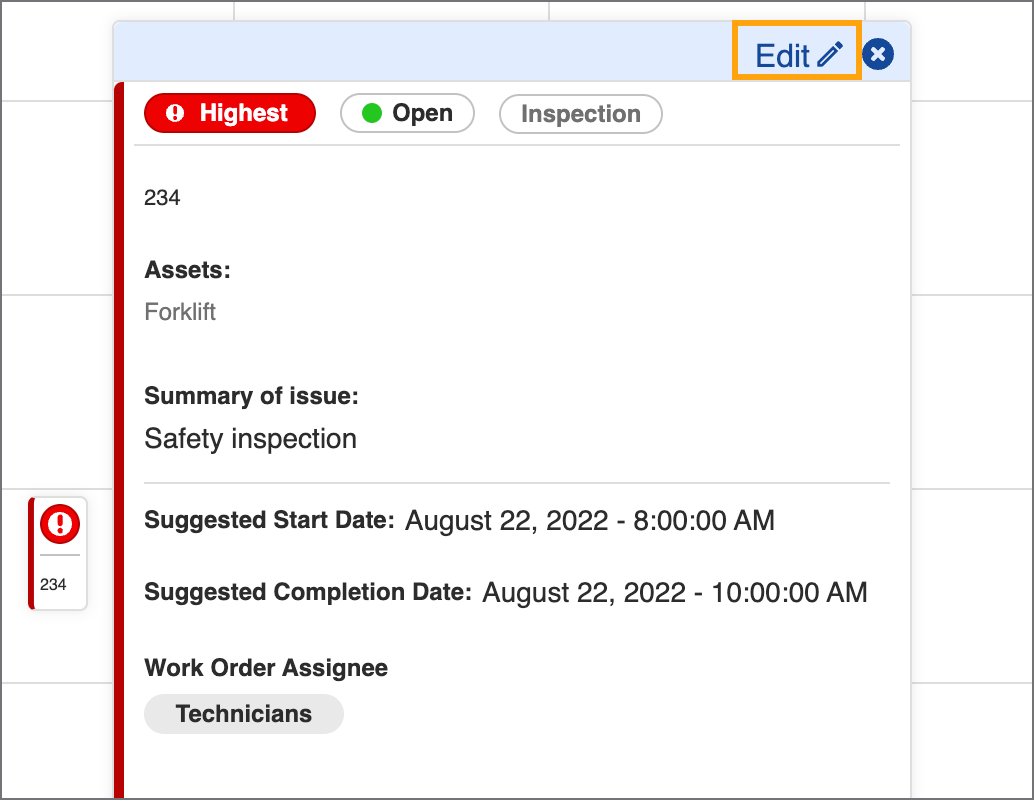Open the Forklift asset link
The width and height of the screenshot is (1034, 800).
[x=180, y=313]
